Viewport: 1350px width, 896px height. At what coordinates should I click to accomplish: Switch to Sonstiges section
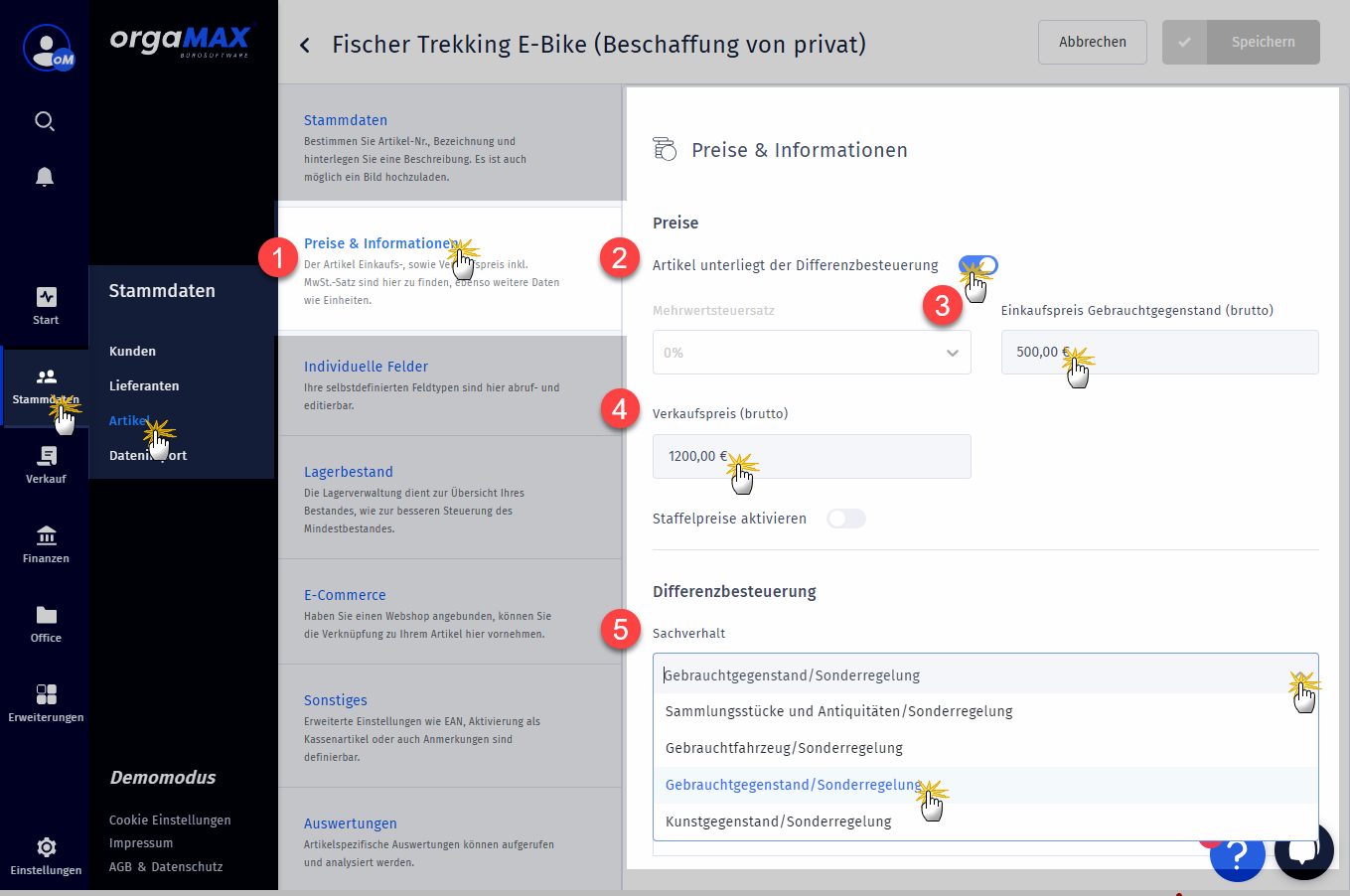(450, 726)
